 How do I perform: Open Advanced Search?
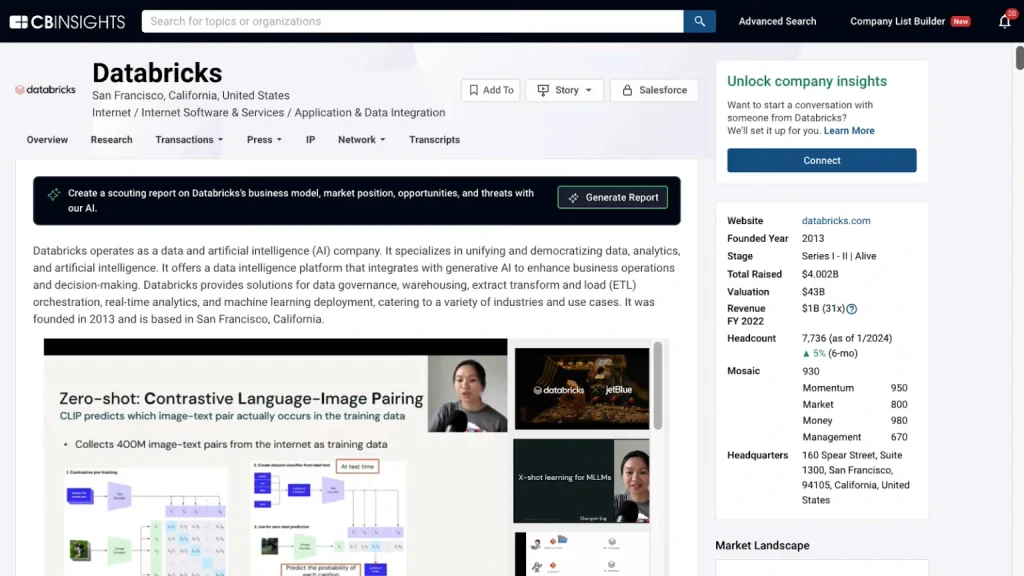777,20
